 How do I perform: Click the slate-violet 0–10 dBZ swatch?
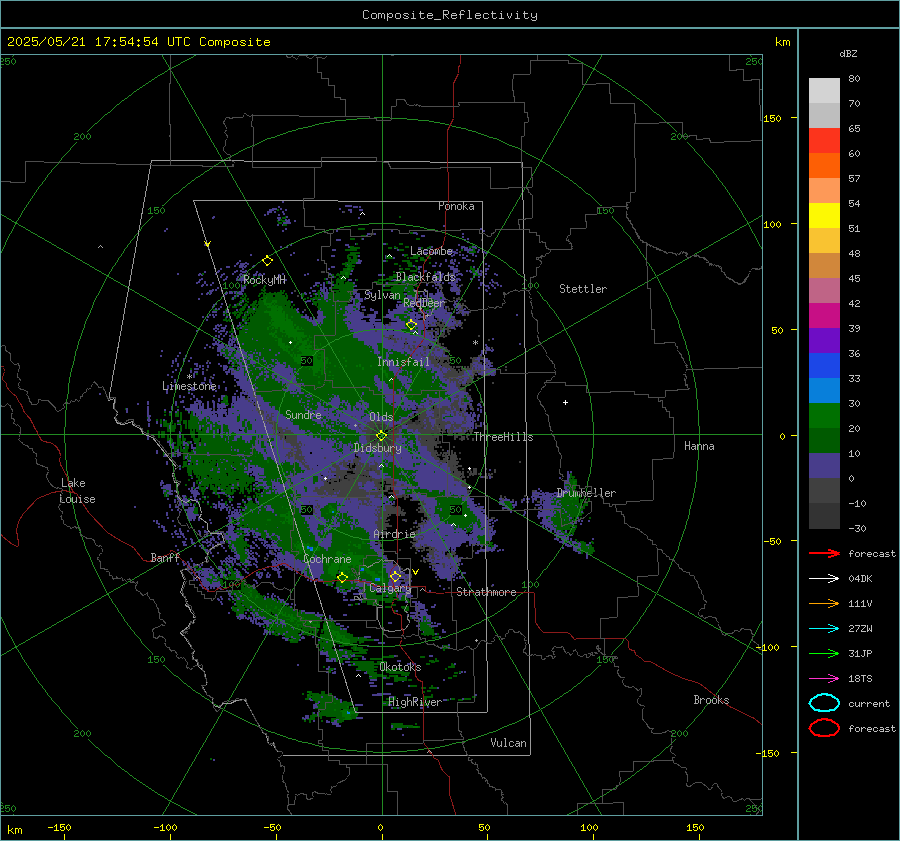824,466
